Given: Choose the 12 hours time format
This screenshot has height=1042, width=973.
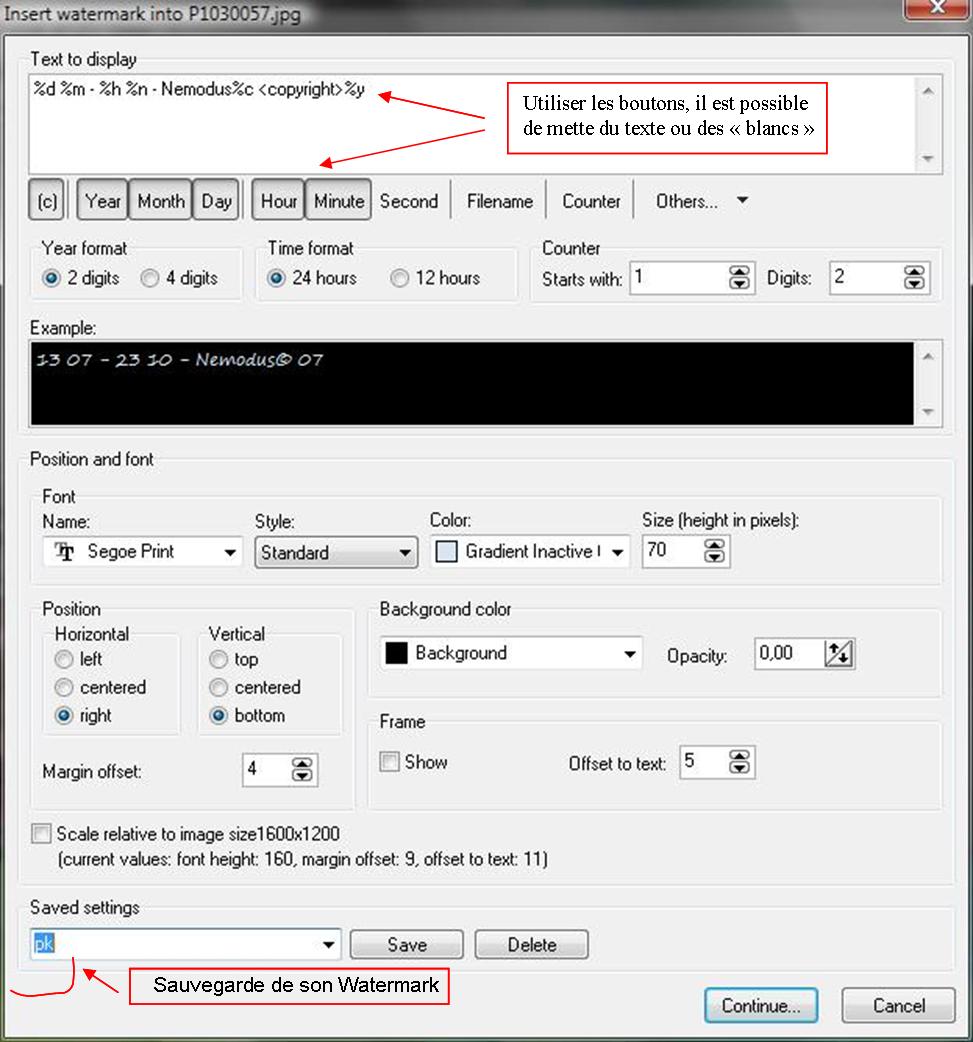Looking at the screenshot, I should tap(400, 279).
